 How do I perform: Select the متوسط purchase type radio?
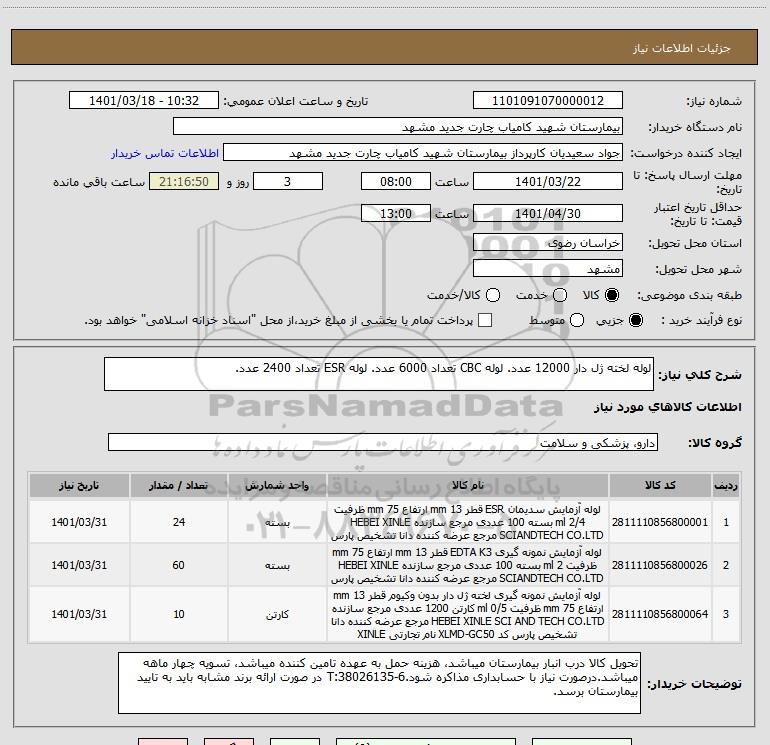[x=577, y=320]
